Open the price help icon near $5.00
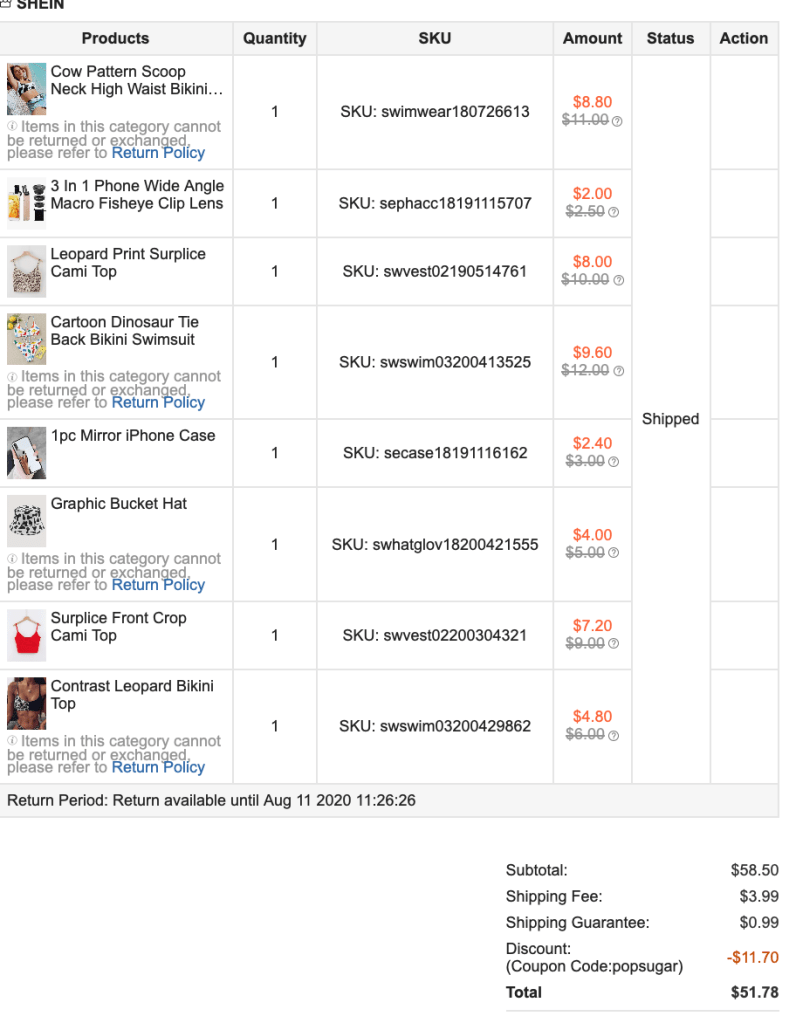 tap(613, 553)
